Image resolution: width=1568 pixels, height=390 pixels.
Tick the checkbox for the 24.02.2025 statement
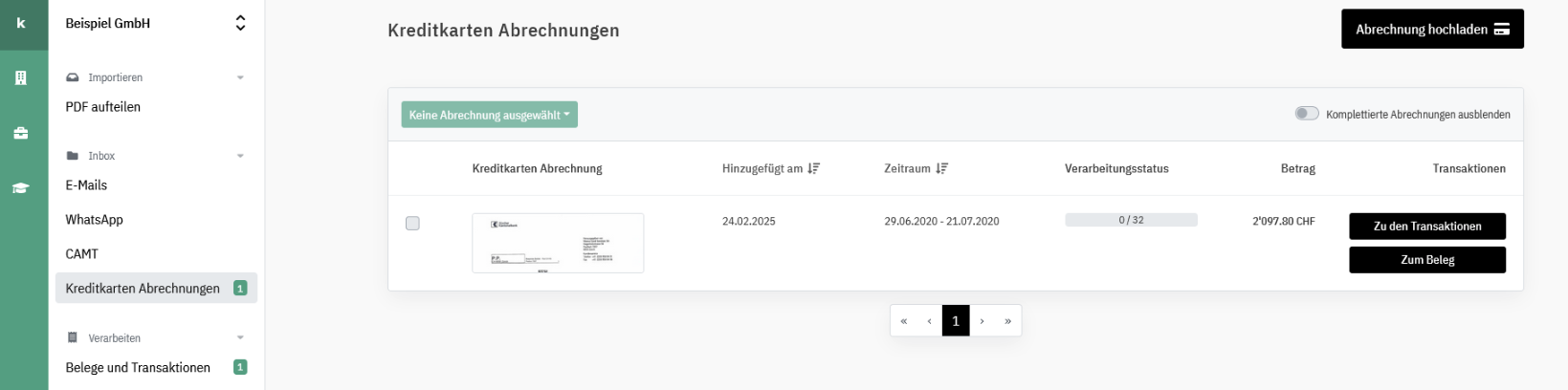click(412, 224)
